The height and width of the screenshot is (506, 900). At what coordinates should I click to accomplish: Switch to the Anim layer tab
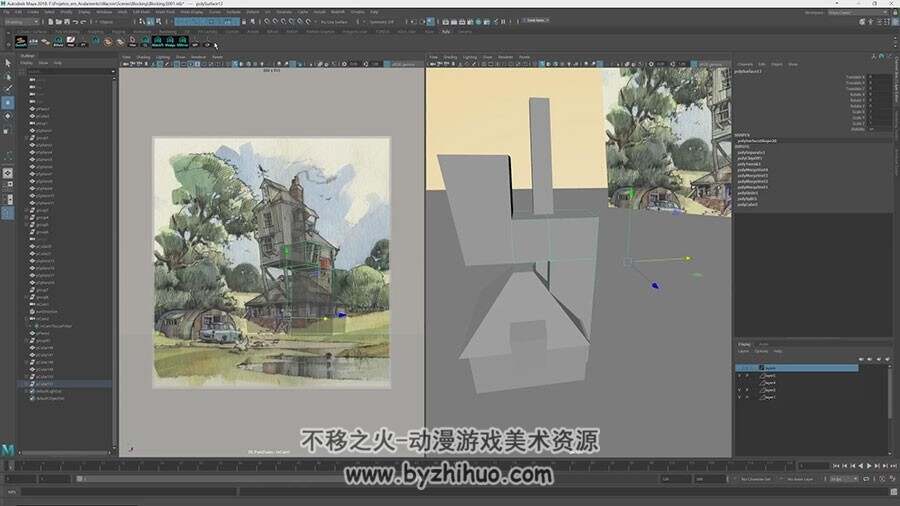[x=763, y=344]
